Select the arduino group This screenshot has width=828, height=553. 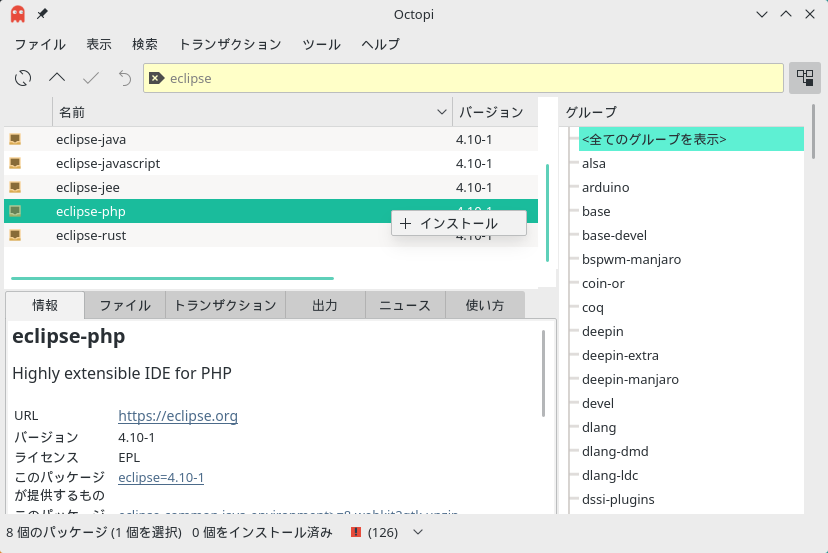(606, 187)
